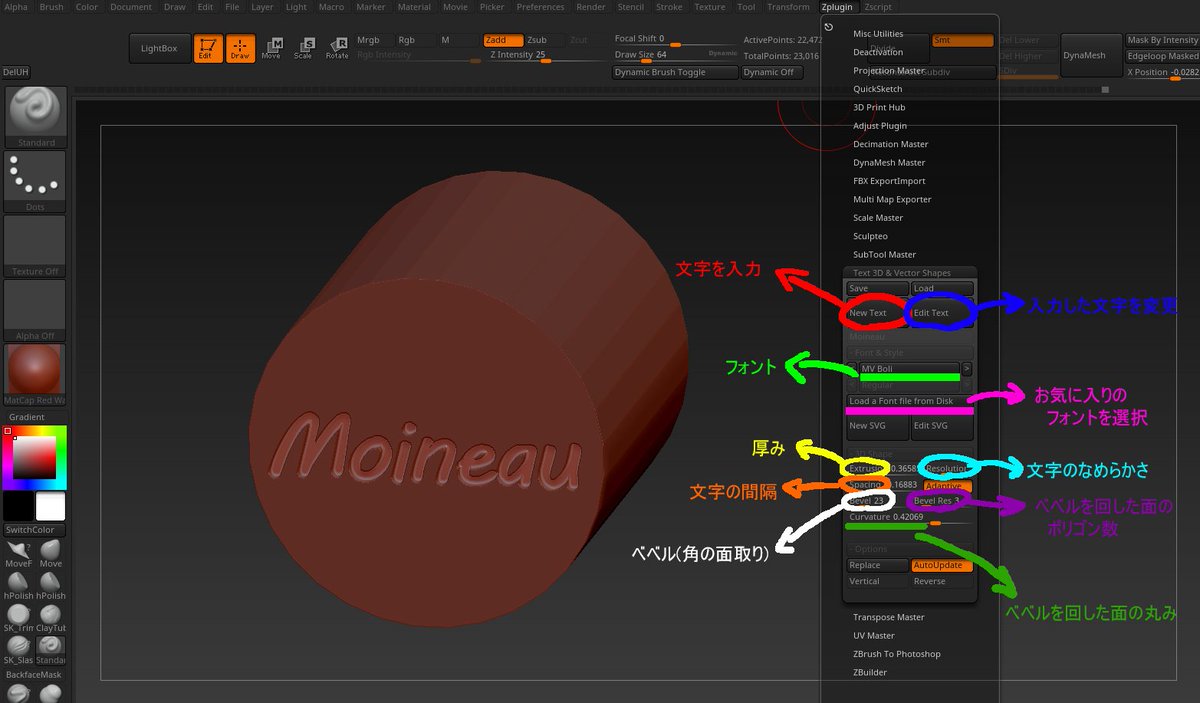Screen dimensions: 1200x703
Task: Open the Zscript menu
Action: pos(878,7)
